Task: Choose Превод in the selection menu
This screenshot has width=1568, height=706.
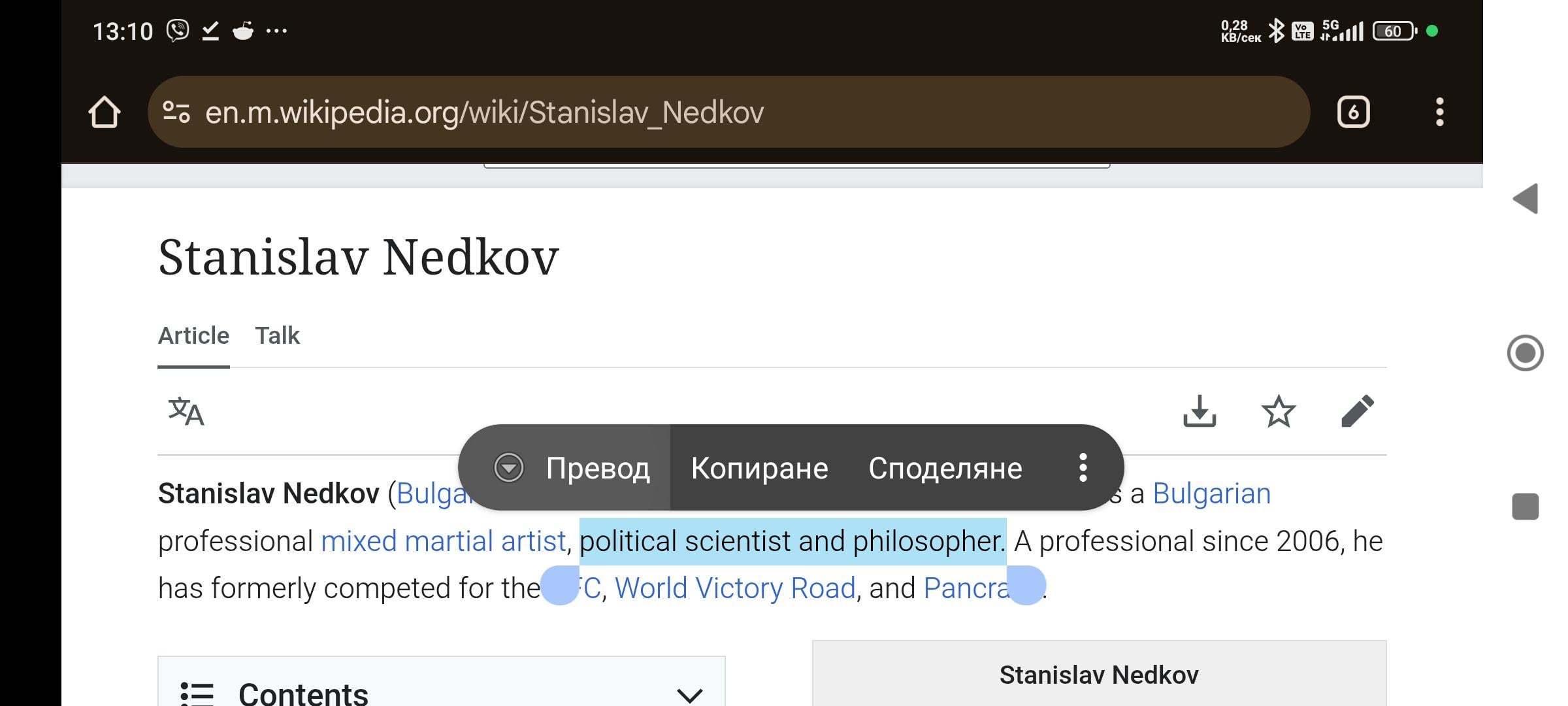Action: [598, 468]
